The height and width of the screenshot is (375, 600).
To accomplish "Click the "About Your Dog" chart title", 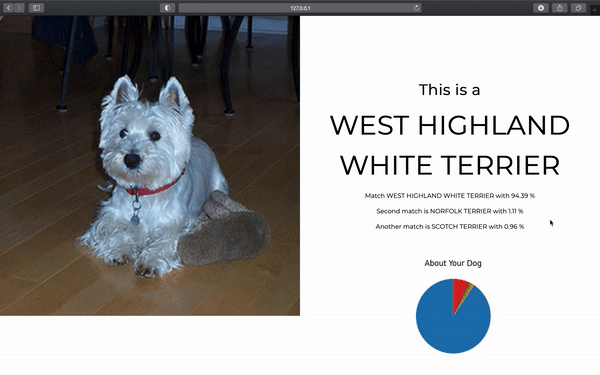I will click(x=453, y=263).
